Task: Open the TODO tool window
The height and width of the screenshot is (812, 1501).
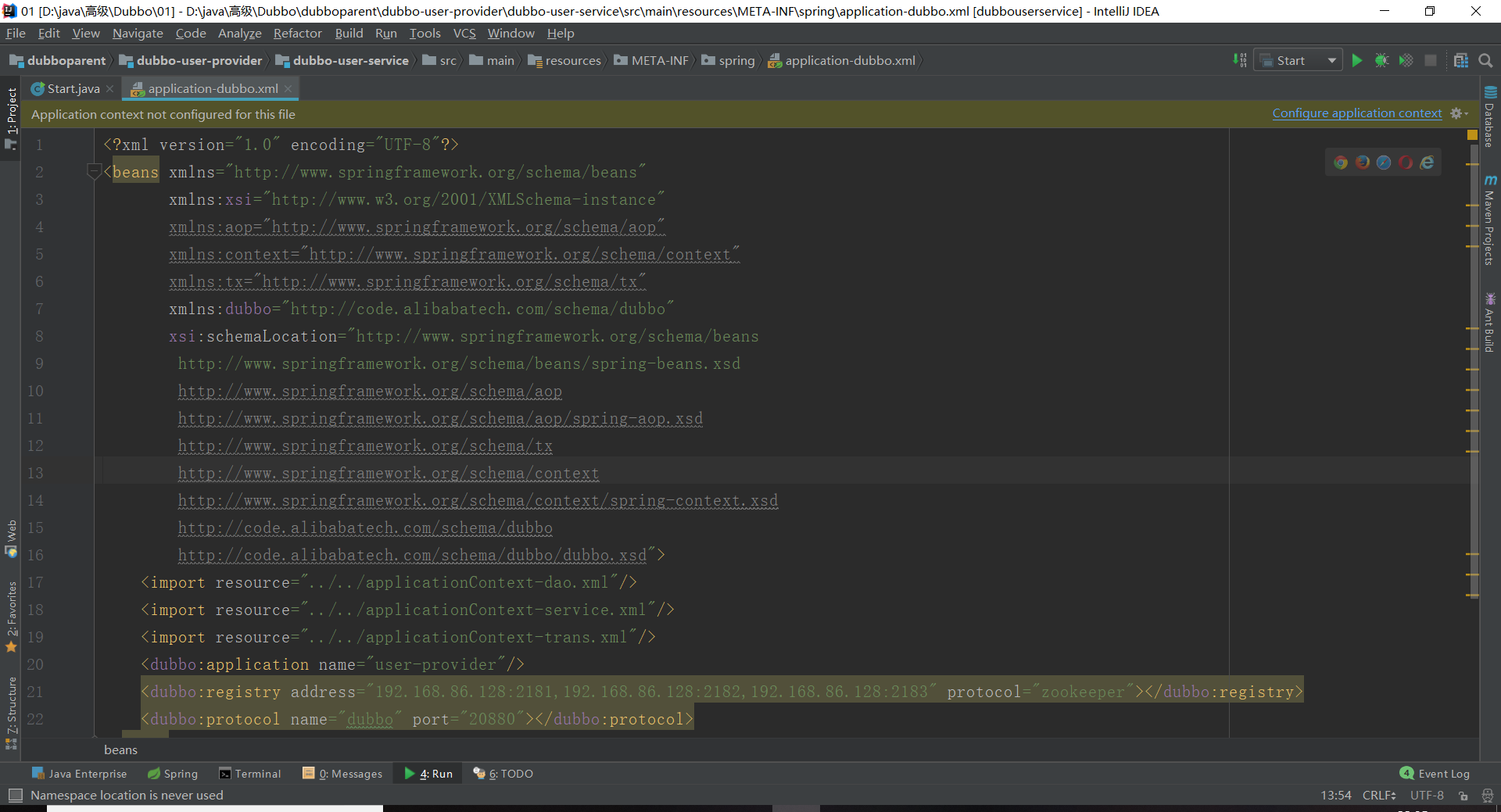Action: [503, 774]
